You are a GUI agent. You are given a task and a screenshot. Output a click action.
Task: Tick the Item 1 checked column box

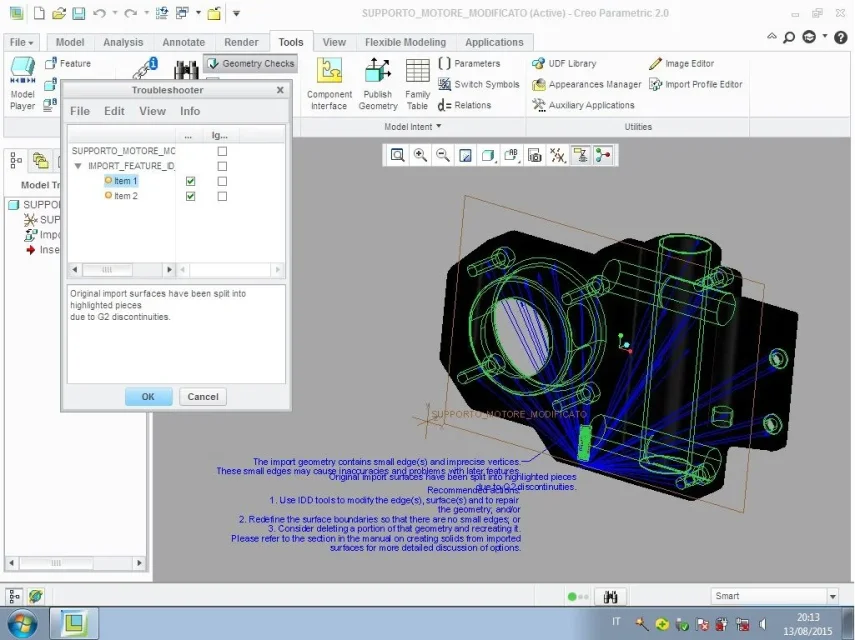(x=190, y=181)
